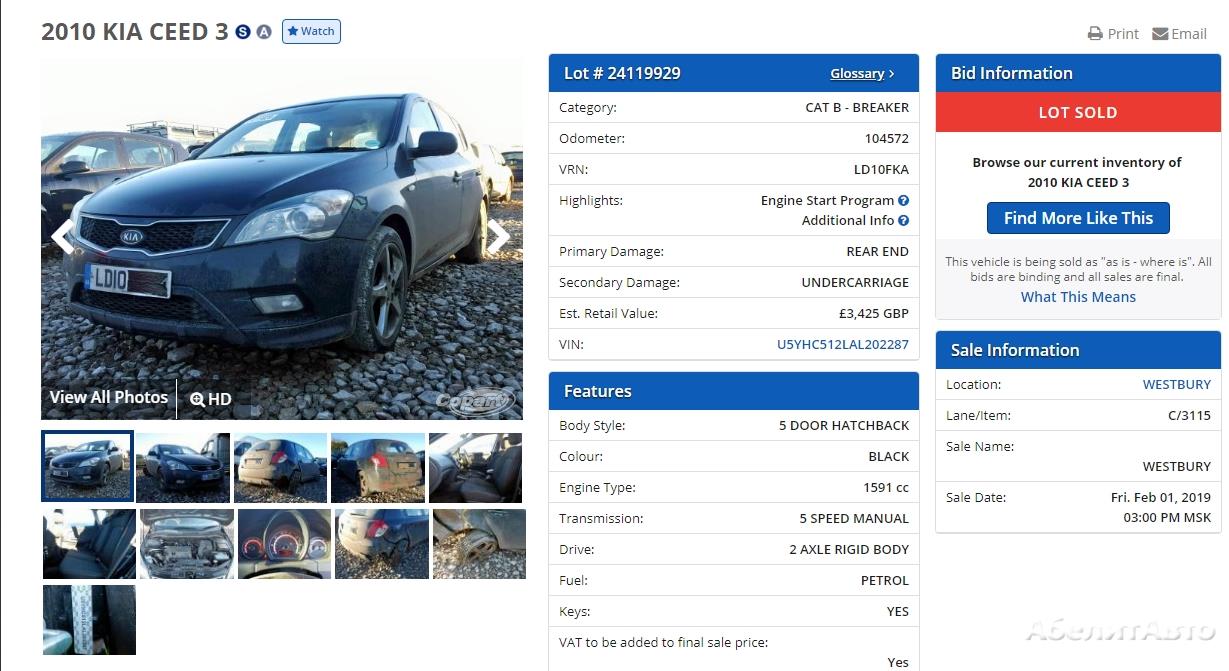Click the blue S badge near title
Screen dimensions: 1229x671
tap(243, 32)
